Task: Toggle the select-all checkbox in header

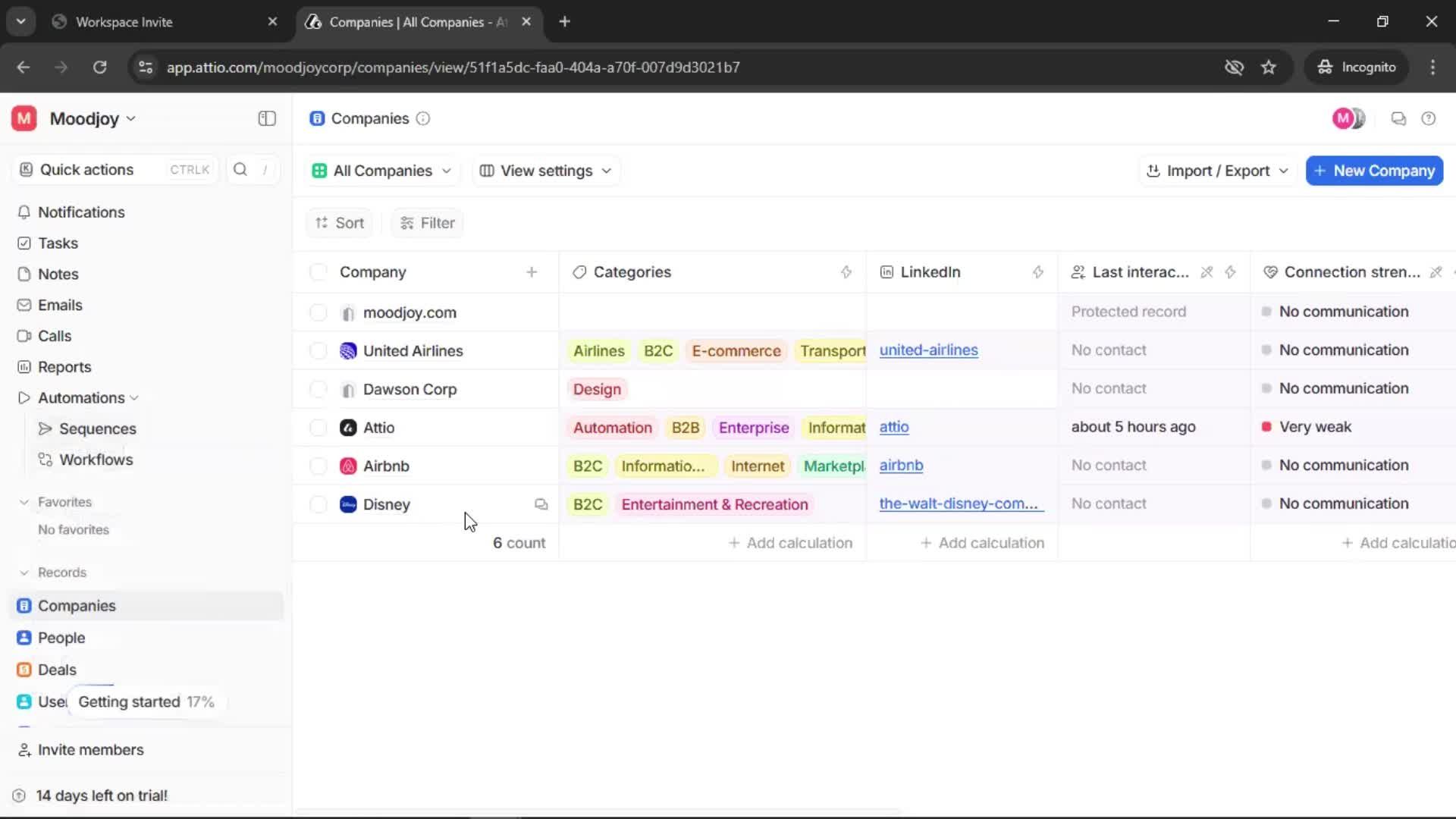Action: tap(318, 272)
